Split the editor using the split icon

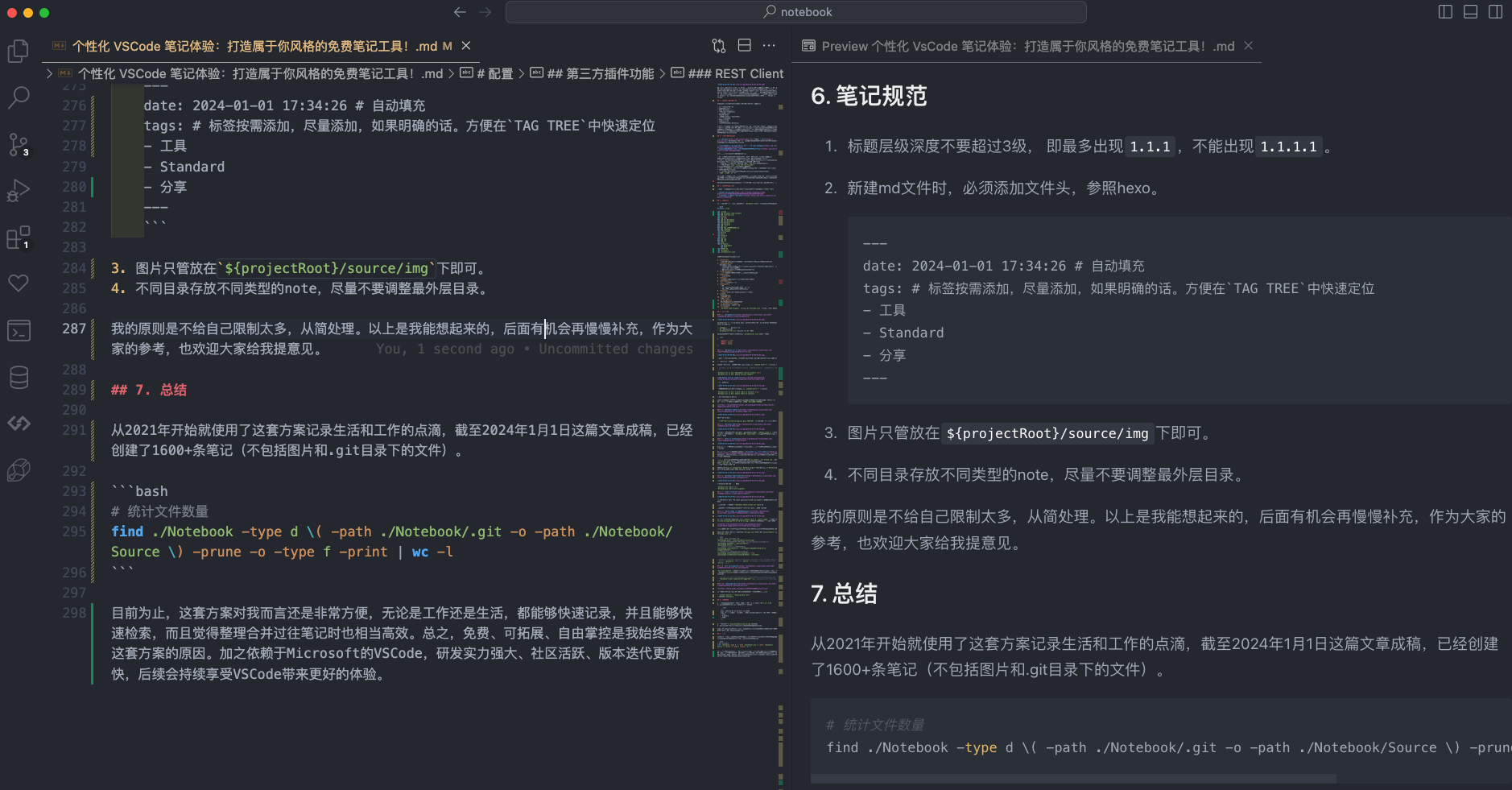[744, 46]
